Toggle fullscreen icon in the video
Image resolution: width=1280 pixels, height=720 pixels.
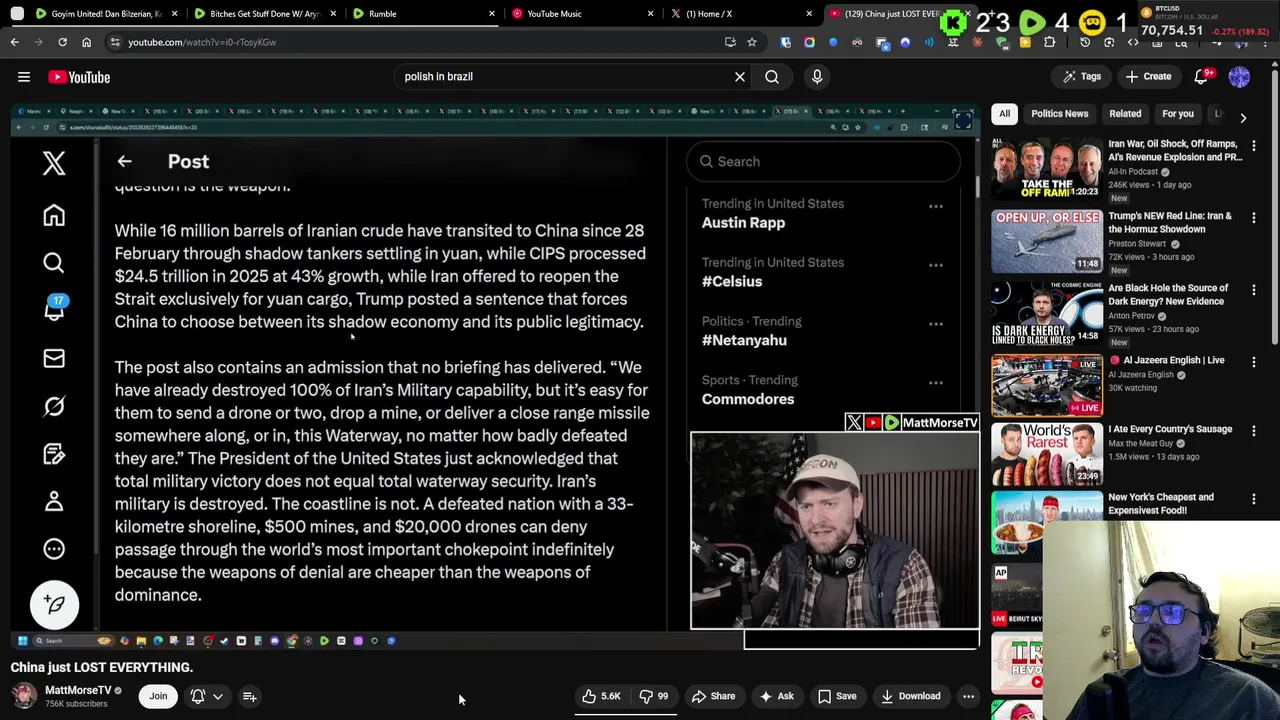pos(963,121)
